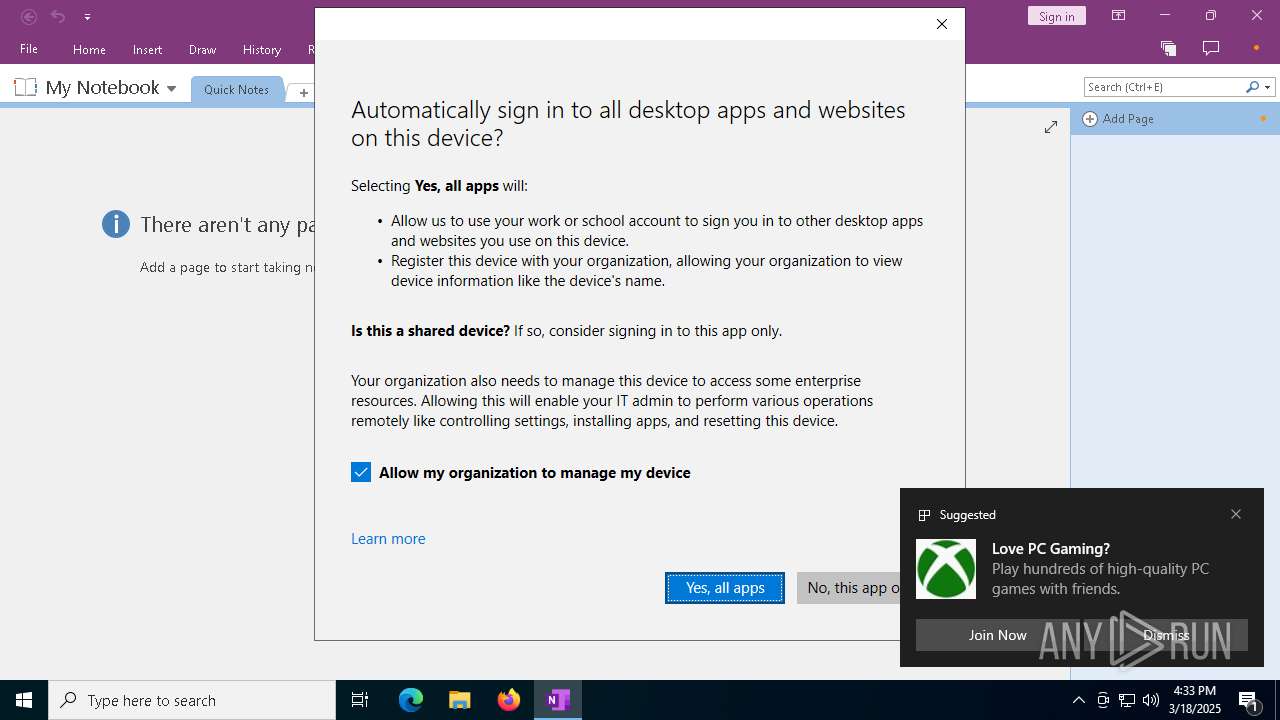The image size is (1280, 720).
Task: Add a new section with plus tab
Action: (303, 92)
